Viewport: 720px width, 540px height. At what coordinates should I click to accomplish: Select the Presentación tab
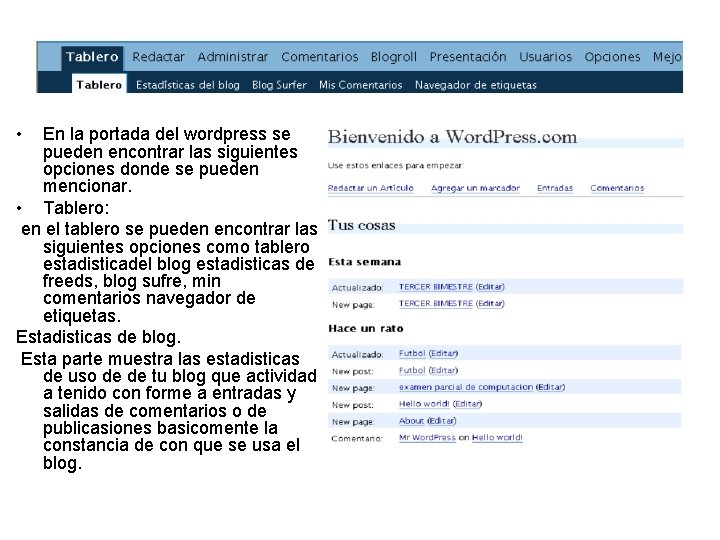(468, 57)
